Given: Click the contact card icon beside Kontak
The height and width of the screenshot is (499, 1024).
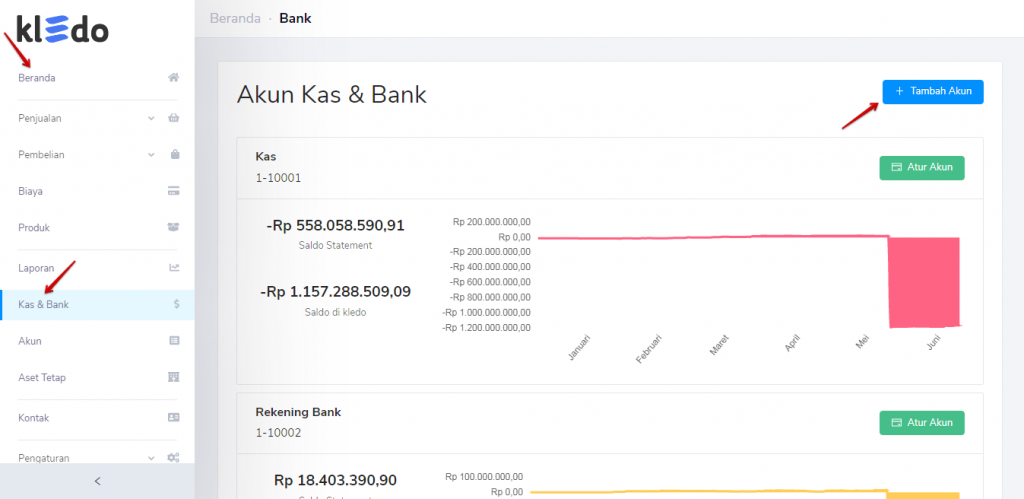Looking at the screenshot, I should 173,417.
